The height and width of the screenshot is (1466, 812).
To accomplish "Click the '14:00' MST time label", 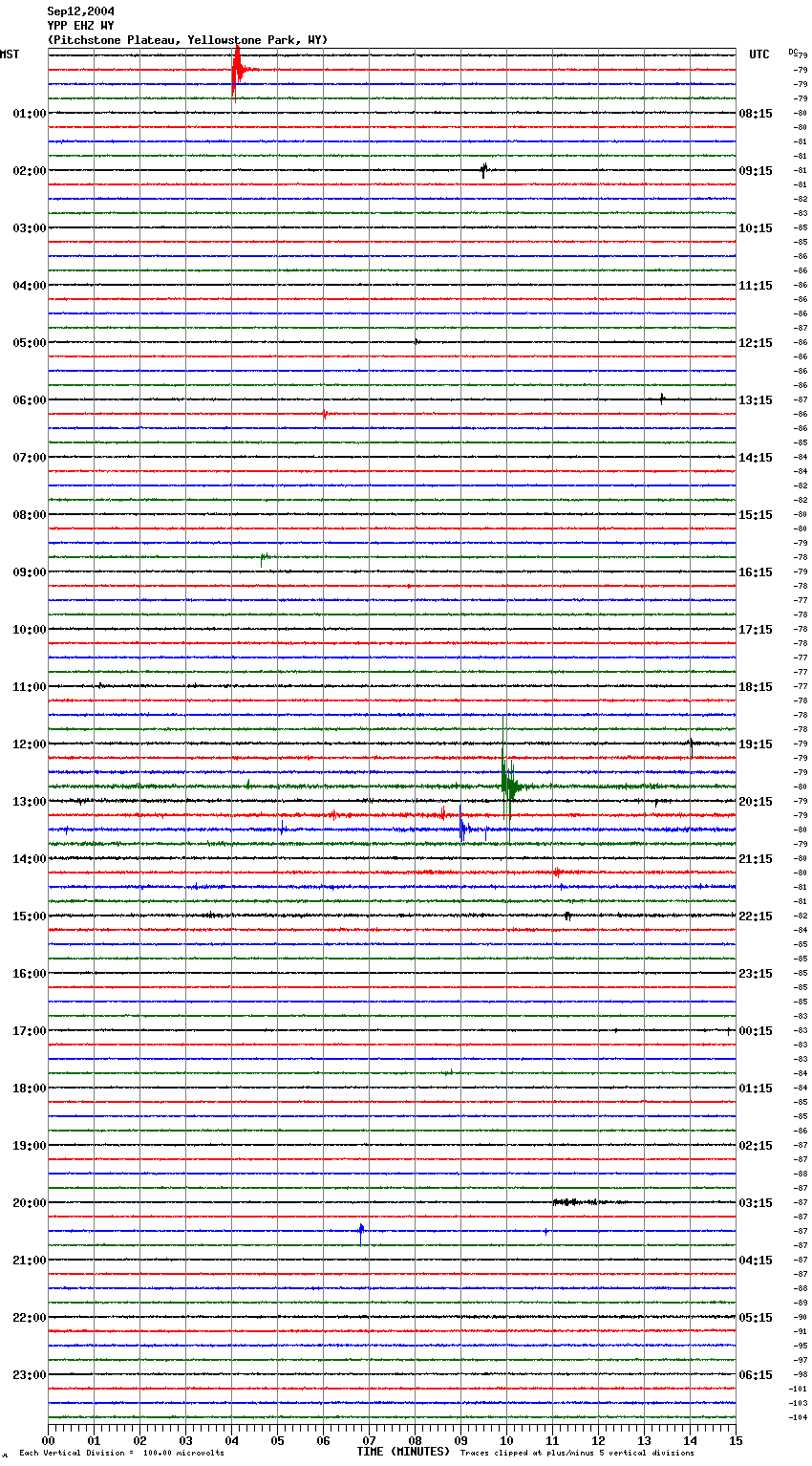I will point(30,859).
